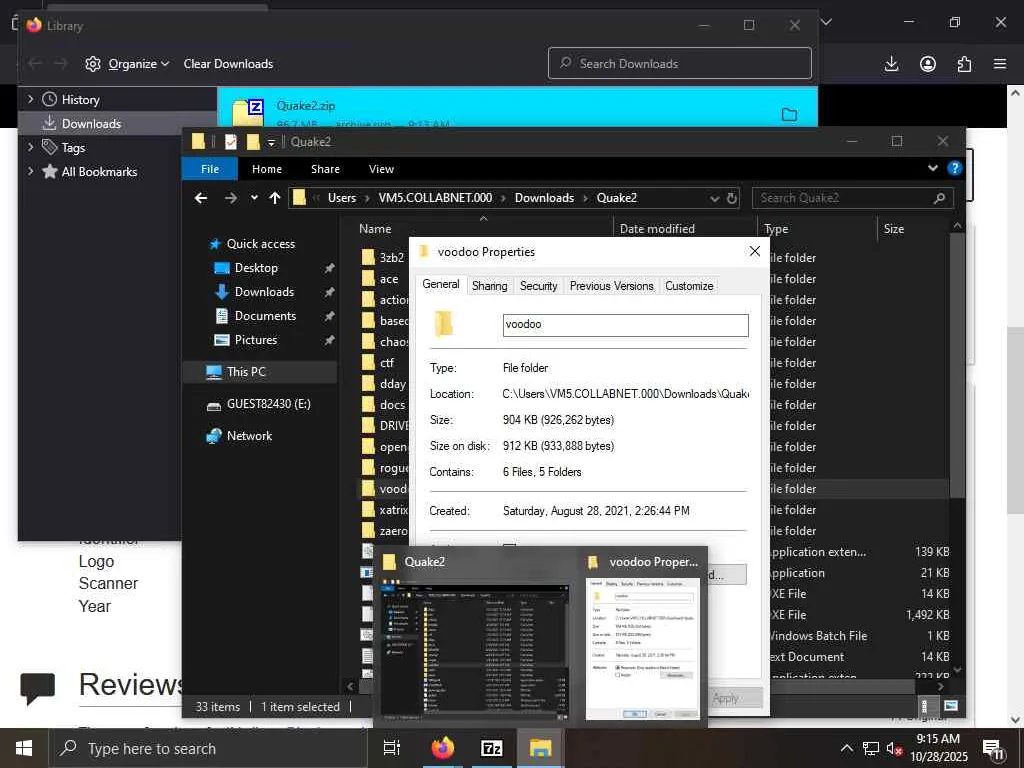The width and height of the screenshot is (1024, 768).
Task: Click the back arrow in Quake2 Explorer
Action: (x=201, y=198)
